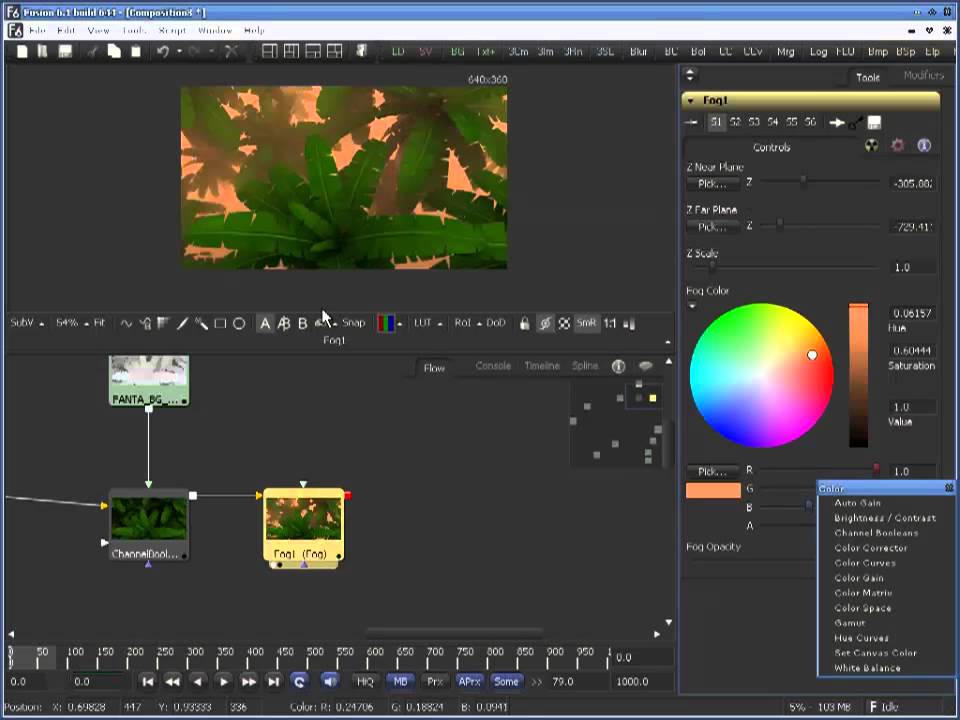This screenshot has height=720, width=960.
Task: Add a Merge tool with Mrg button
Action: click(786, 52)
